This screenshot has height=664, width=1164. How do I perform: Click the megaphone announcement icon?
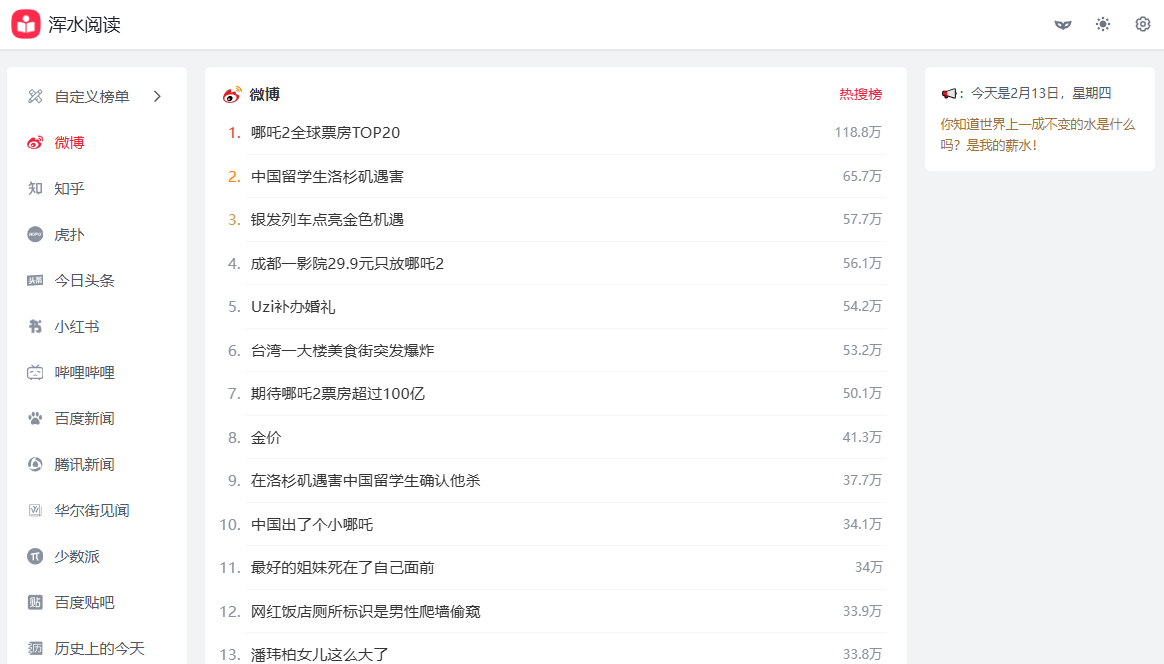pos(949,94)
